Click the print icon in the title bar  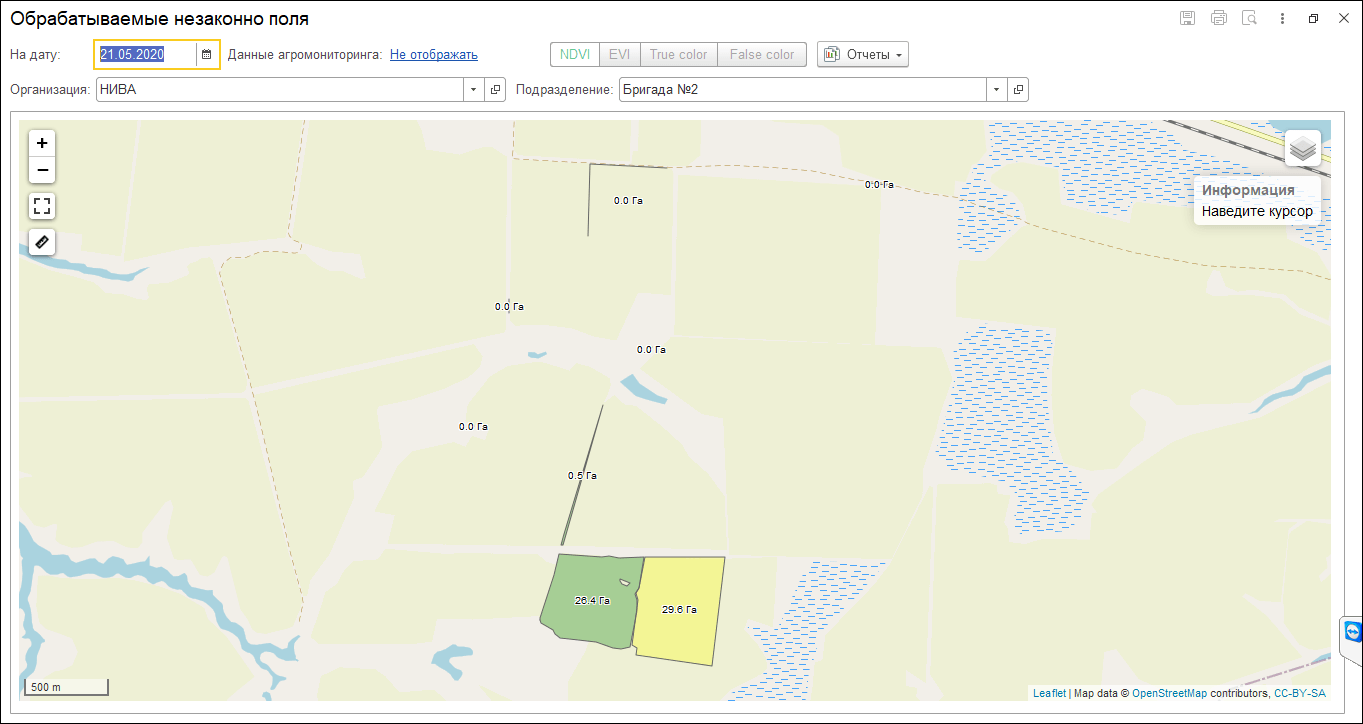point(1219,18)
